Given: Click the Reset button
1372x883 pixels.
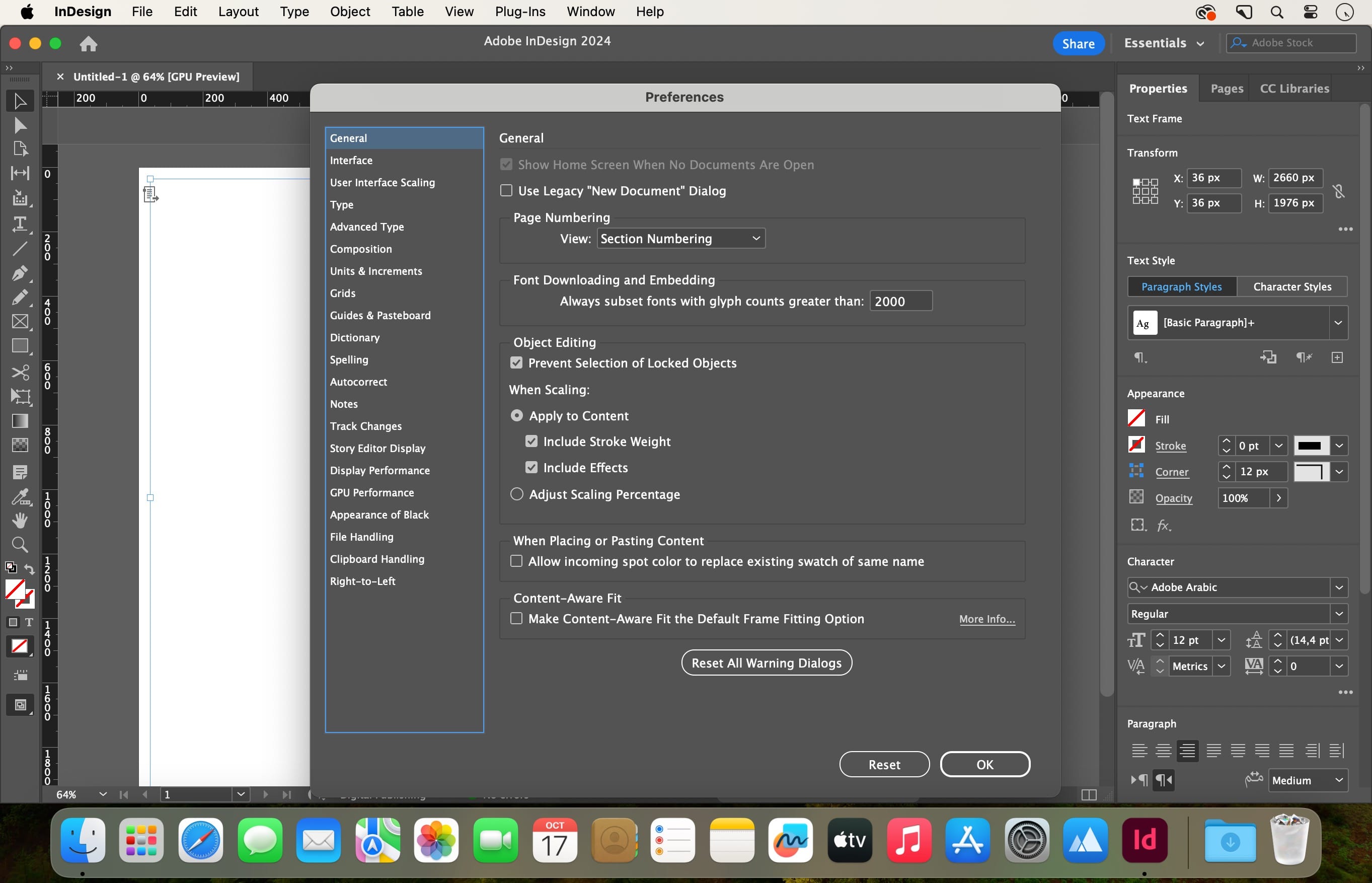Looking at the screenshot, I should coord(884,764).
